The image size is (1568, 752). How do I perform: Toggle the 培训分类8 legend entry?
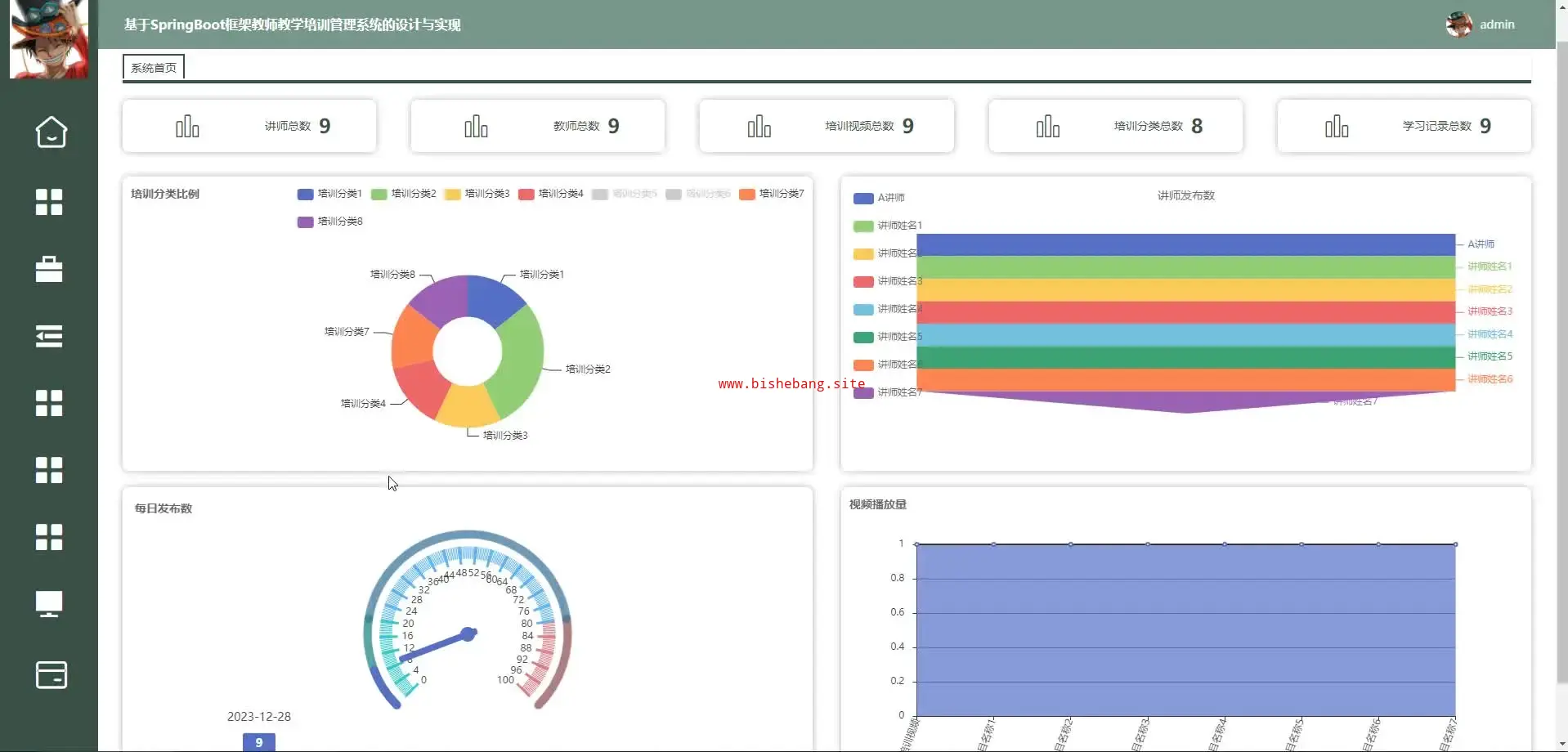coord(329,222)
